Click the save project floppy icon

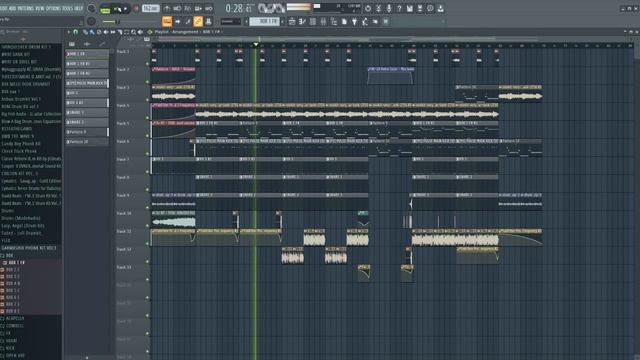click(x=410, y=9)
